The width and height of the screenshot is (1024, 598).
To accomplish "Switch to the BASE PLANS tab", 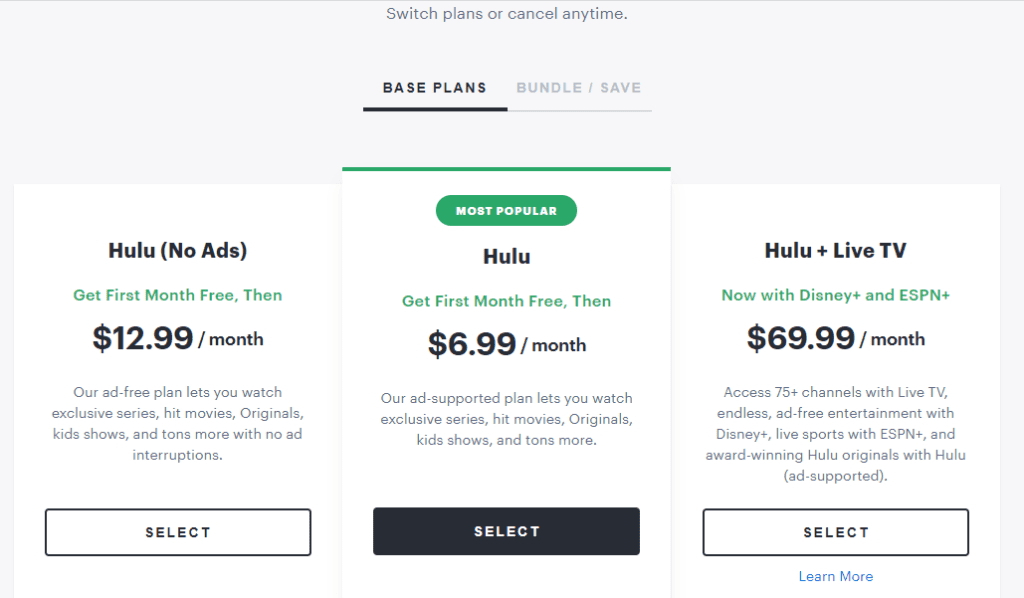I will point(434,88).
